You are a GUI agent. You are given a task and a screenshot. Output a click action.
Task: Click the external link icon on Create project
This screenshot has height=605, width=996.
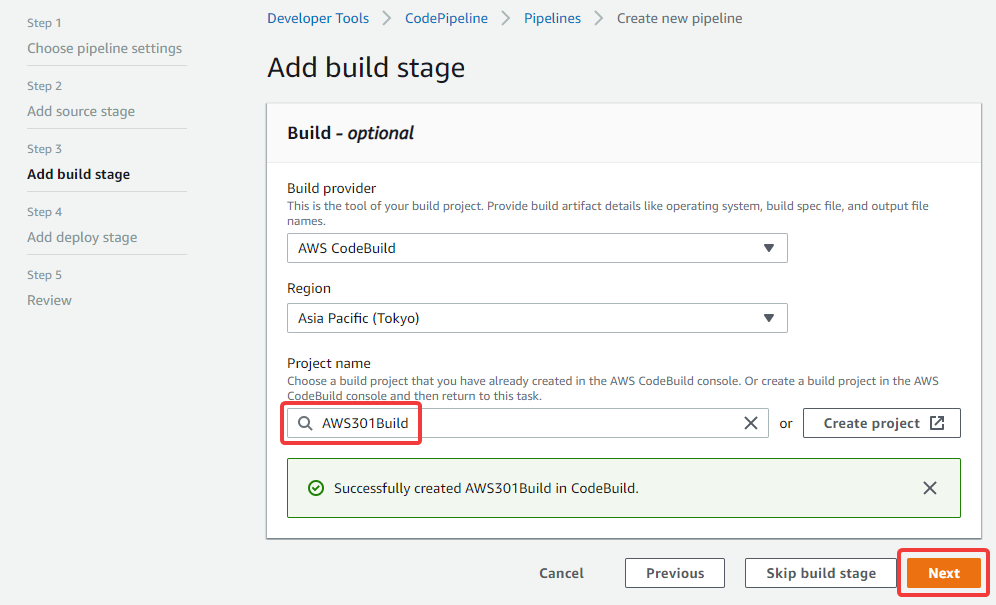point(937,423)
